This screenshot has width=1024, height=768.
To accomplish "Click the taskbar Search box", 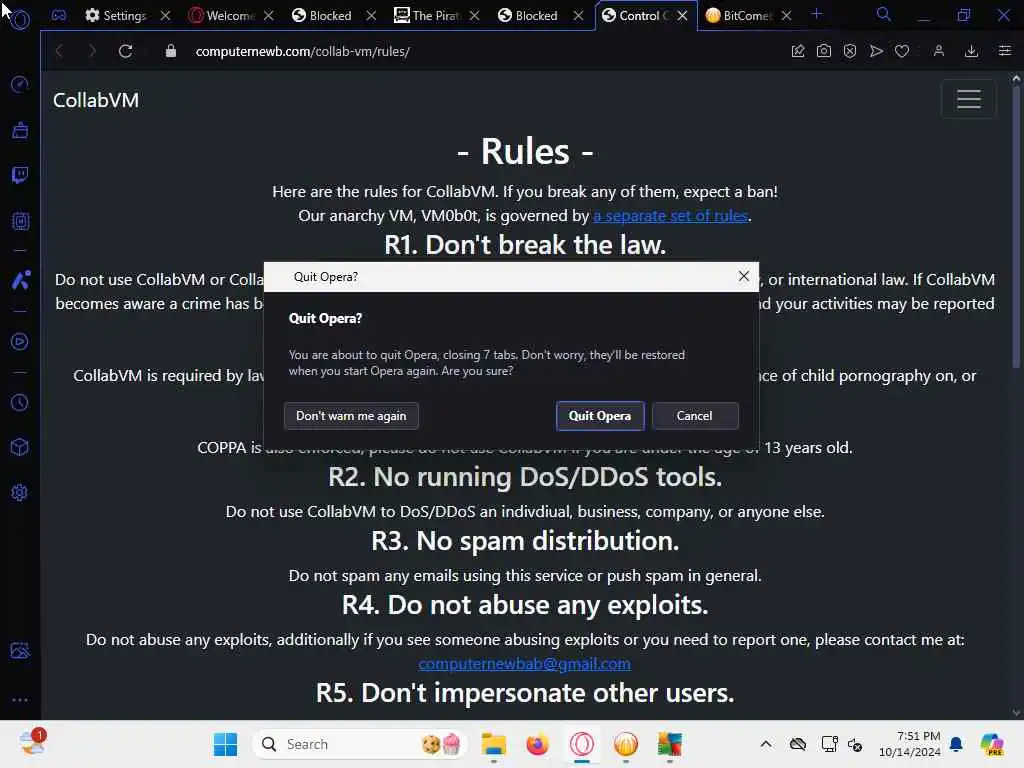I will tap(360, 744).
